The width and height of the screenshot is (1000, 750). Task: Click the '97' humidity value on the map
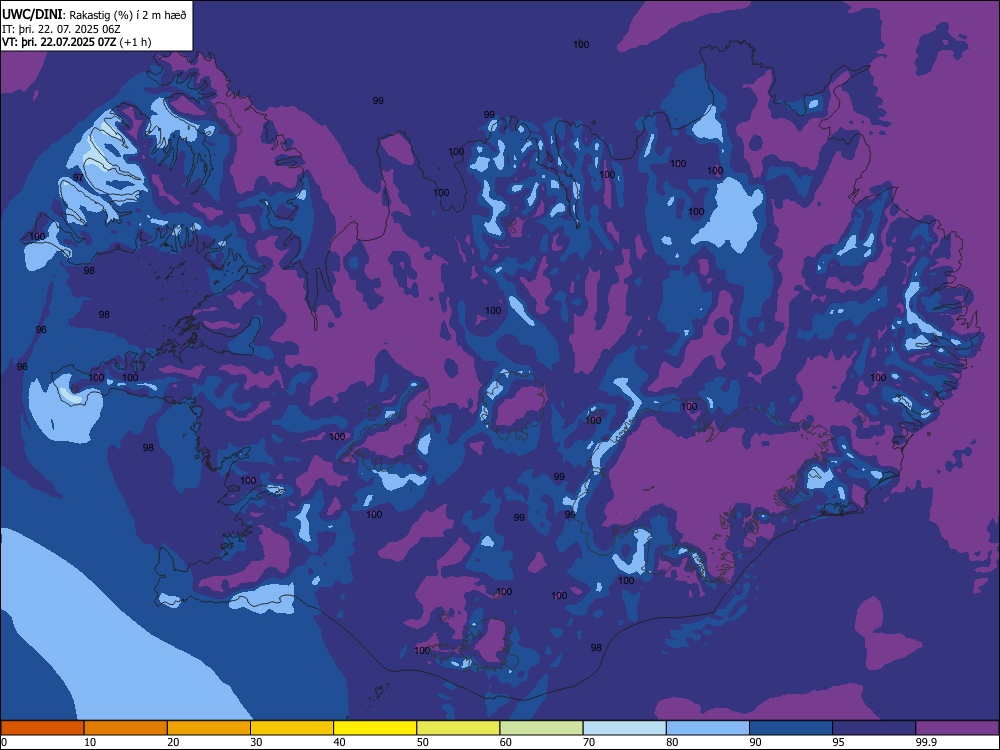coord(78,177)
